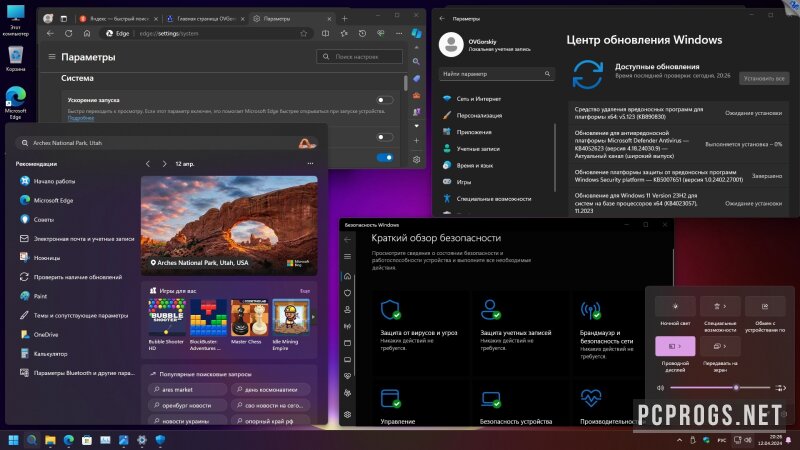Switch to the Yandex tab in Edge
The image size is (800, 450).
(x=118, y=18)
